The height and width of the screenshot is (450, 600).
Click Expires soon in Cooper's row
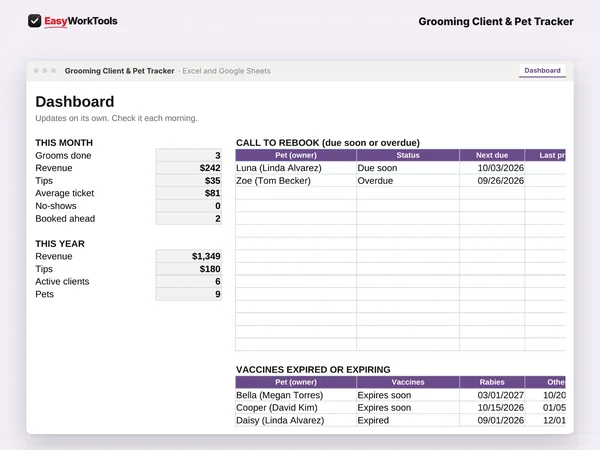[408, 408]
